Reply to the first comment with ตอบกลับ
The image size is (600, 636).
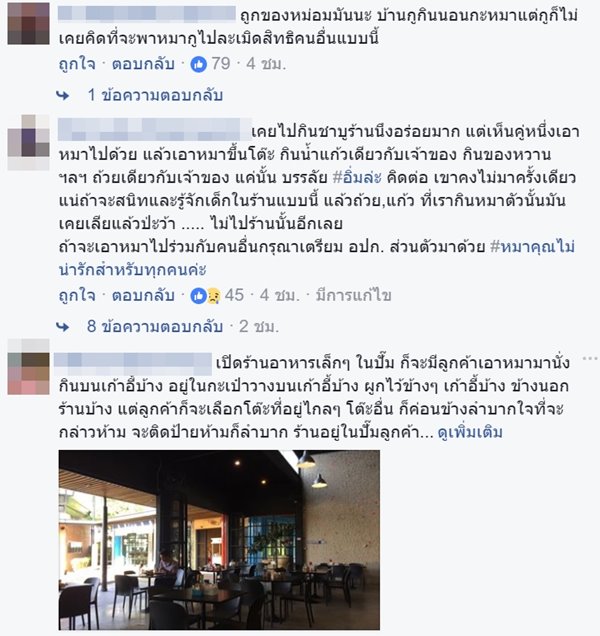(x=143, y=64)
